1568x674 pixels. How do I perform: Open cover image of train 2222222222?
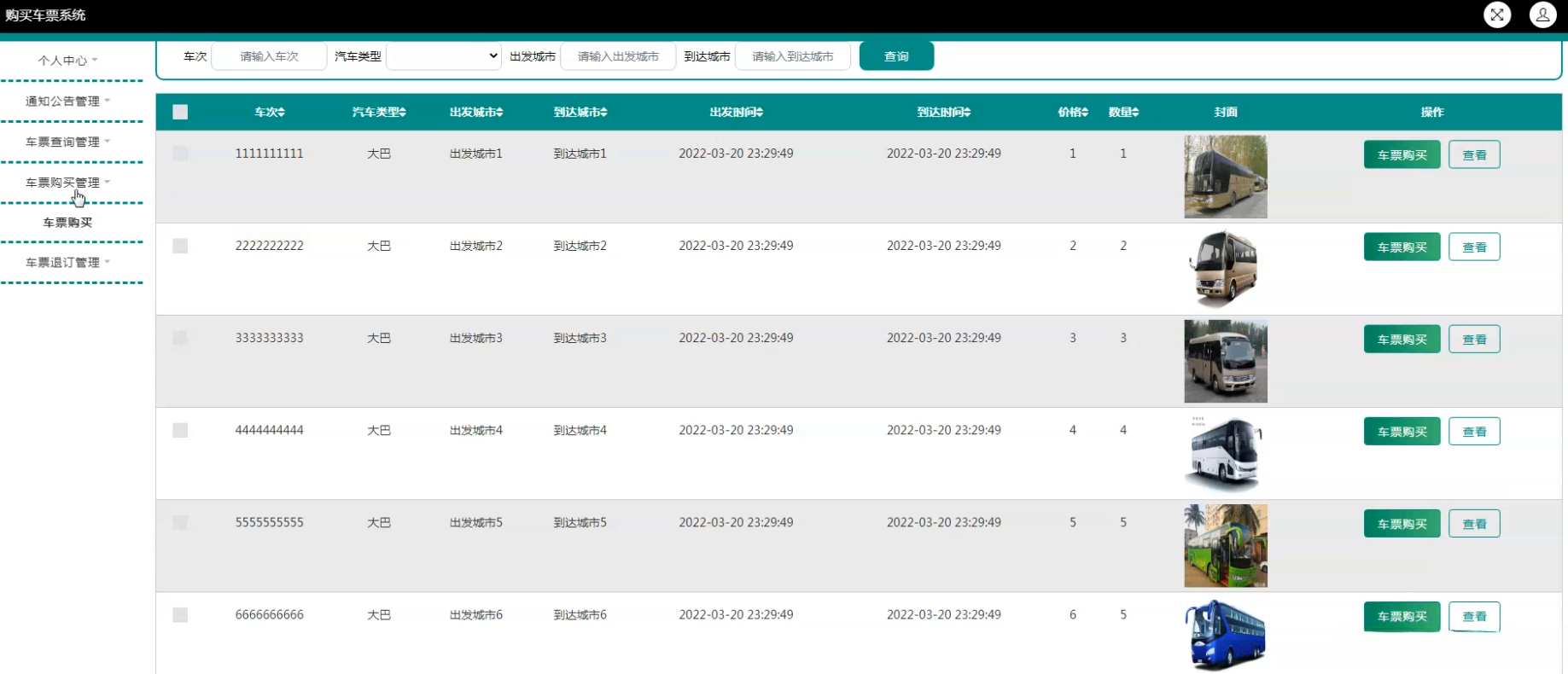click(x=1226, y=269)
